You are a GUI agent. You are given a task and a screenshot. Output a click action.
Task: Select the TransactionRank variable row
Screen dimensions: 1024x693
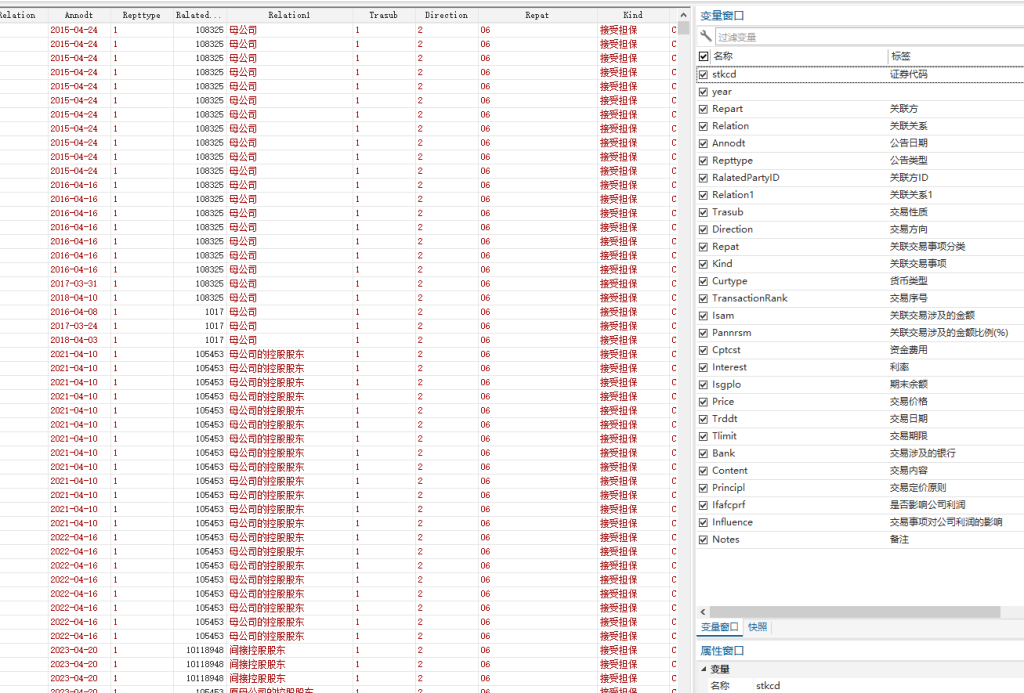[860, 298]
